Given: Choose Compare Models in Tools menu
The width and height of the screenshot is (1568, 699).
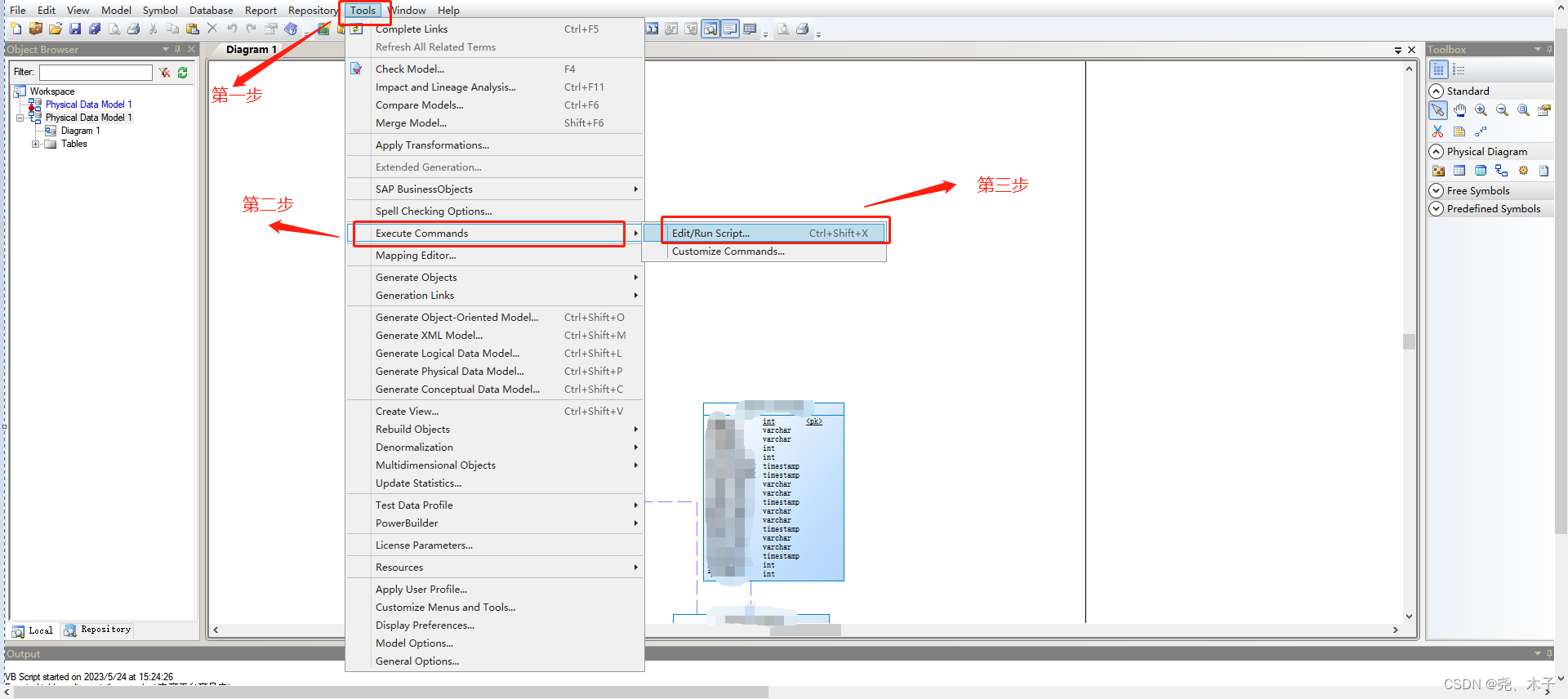Looking at the screenshot, I should tap(495, 105).
